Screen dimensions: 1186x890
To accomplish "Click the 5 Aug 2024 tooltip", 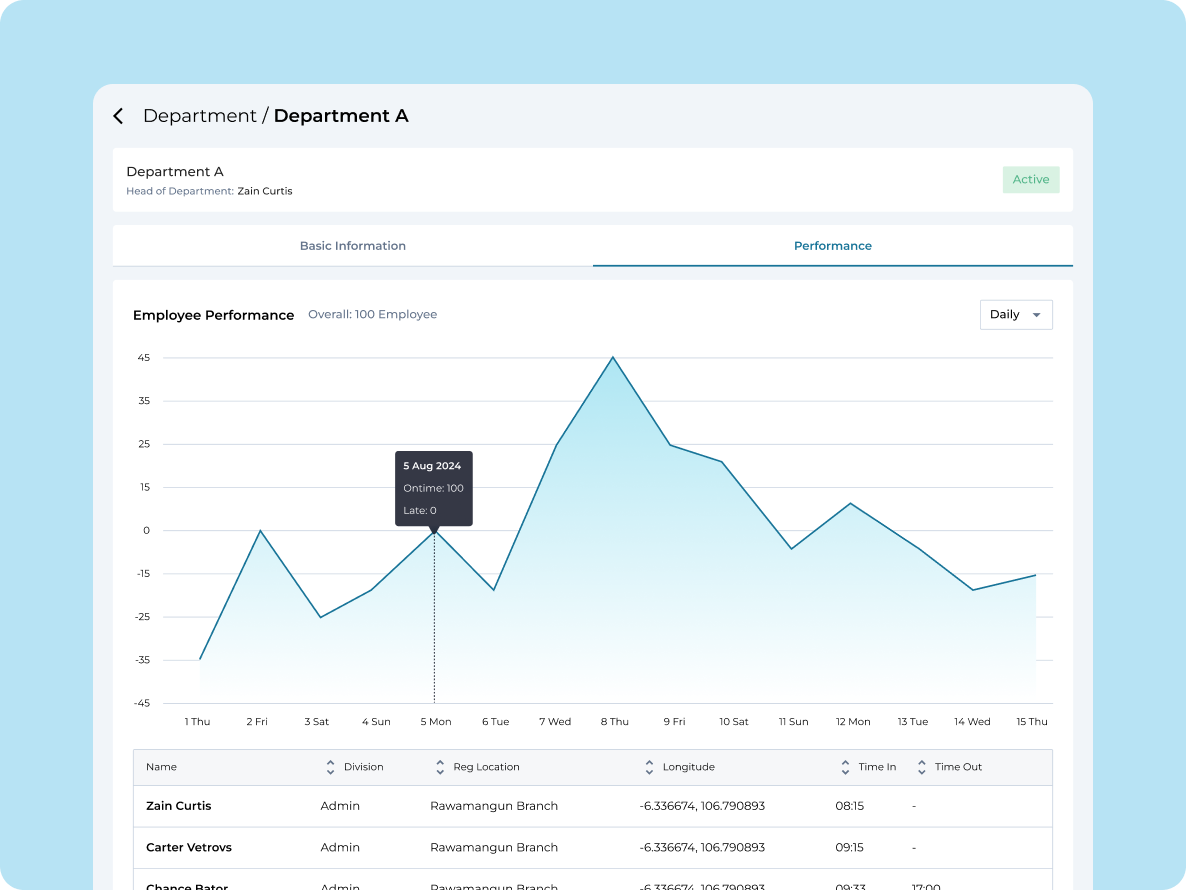I will tap(433, 487).
